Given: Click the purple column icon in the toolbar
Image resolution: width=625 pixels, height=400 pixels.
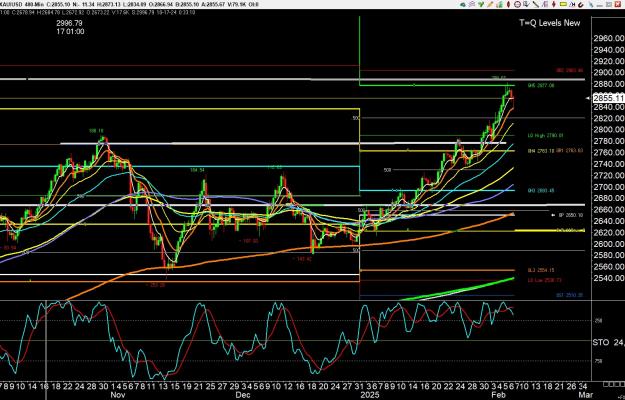Looking at the screenshot, I should [545, 4].
